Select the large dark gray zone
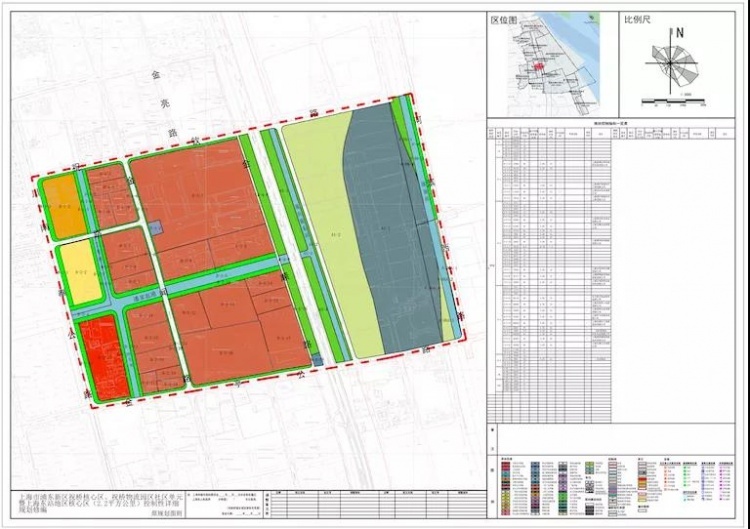 point(391,230)
